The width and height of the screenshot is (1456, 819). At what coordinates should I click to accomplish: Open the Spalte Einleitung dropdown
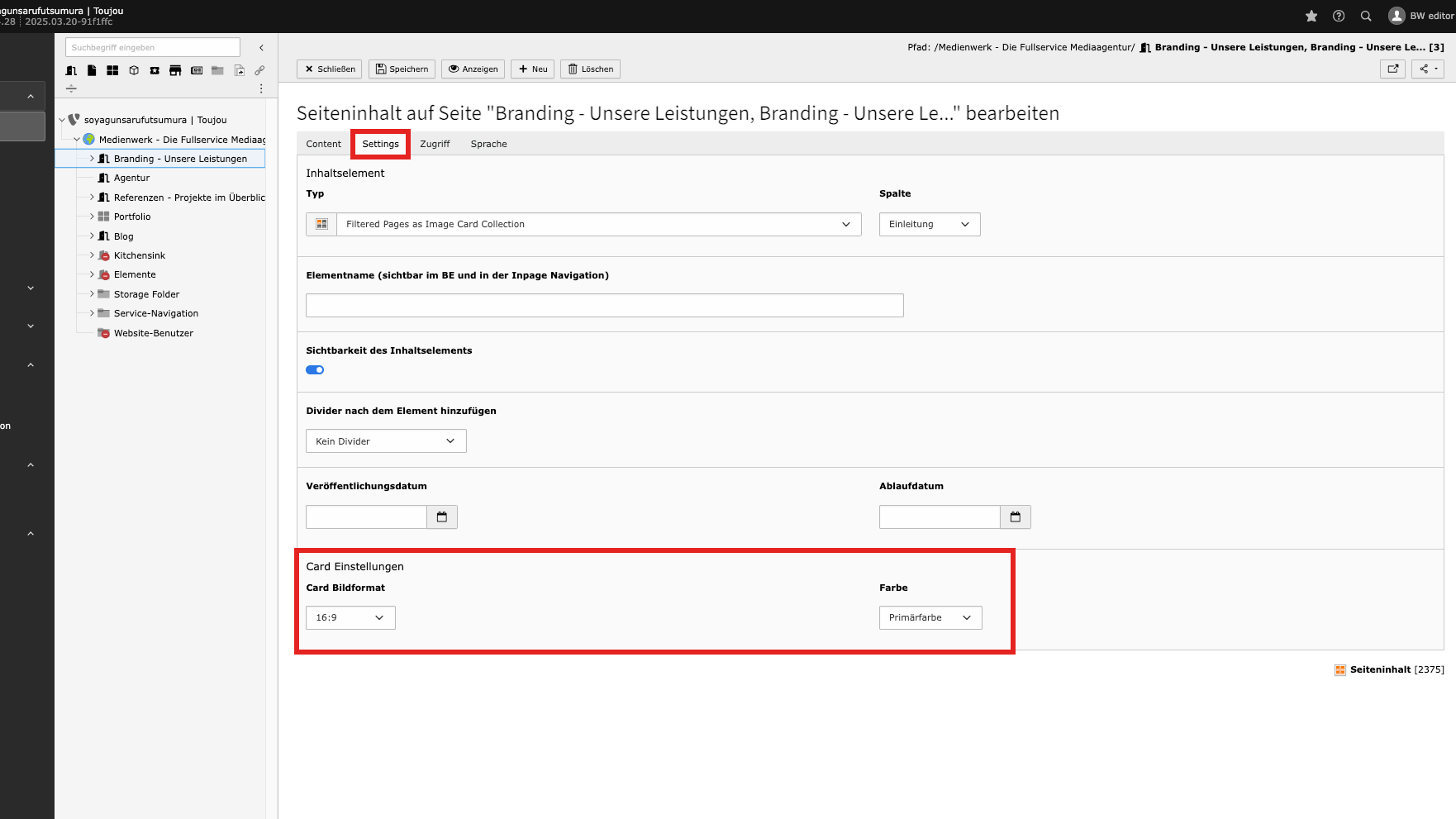coord(929,225)
